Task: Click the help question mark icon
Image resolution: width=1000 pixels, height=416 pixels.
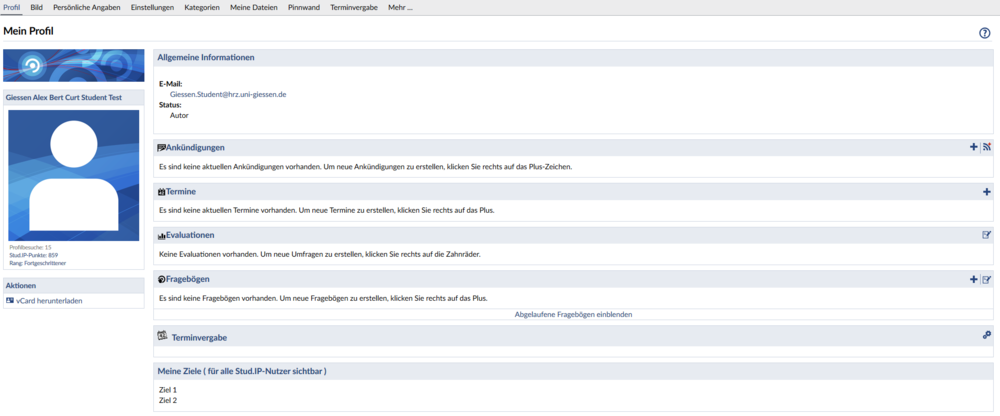Action: point(985,33)
